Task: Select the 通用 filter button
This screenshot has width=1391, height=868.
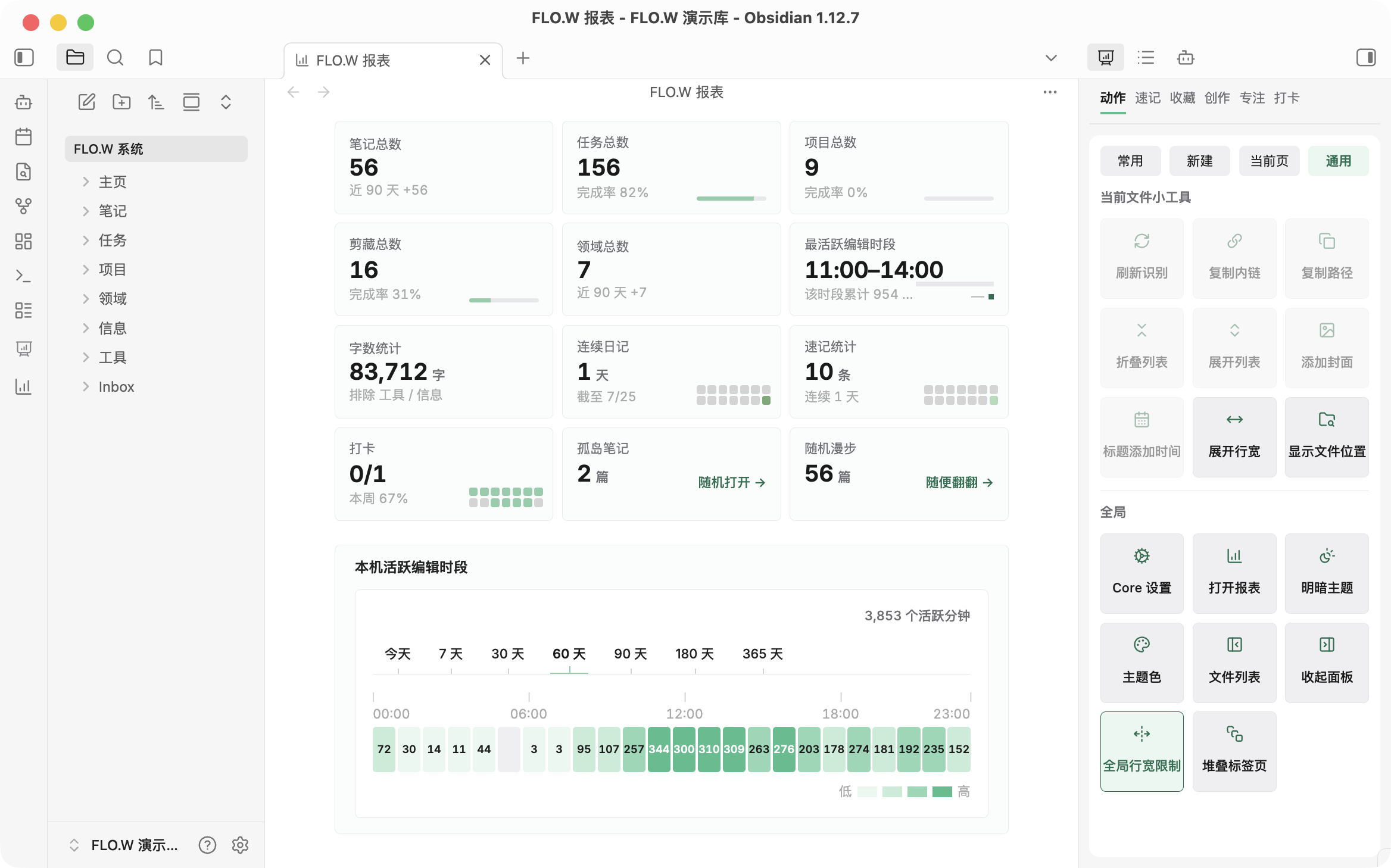Action: (x=1339, y=161)
